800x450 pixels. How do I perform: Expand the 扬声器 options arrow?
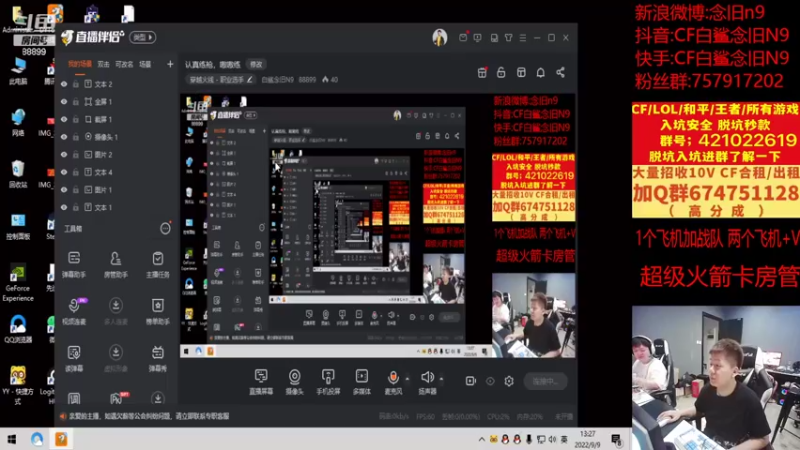tap(441, 379)
